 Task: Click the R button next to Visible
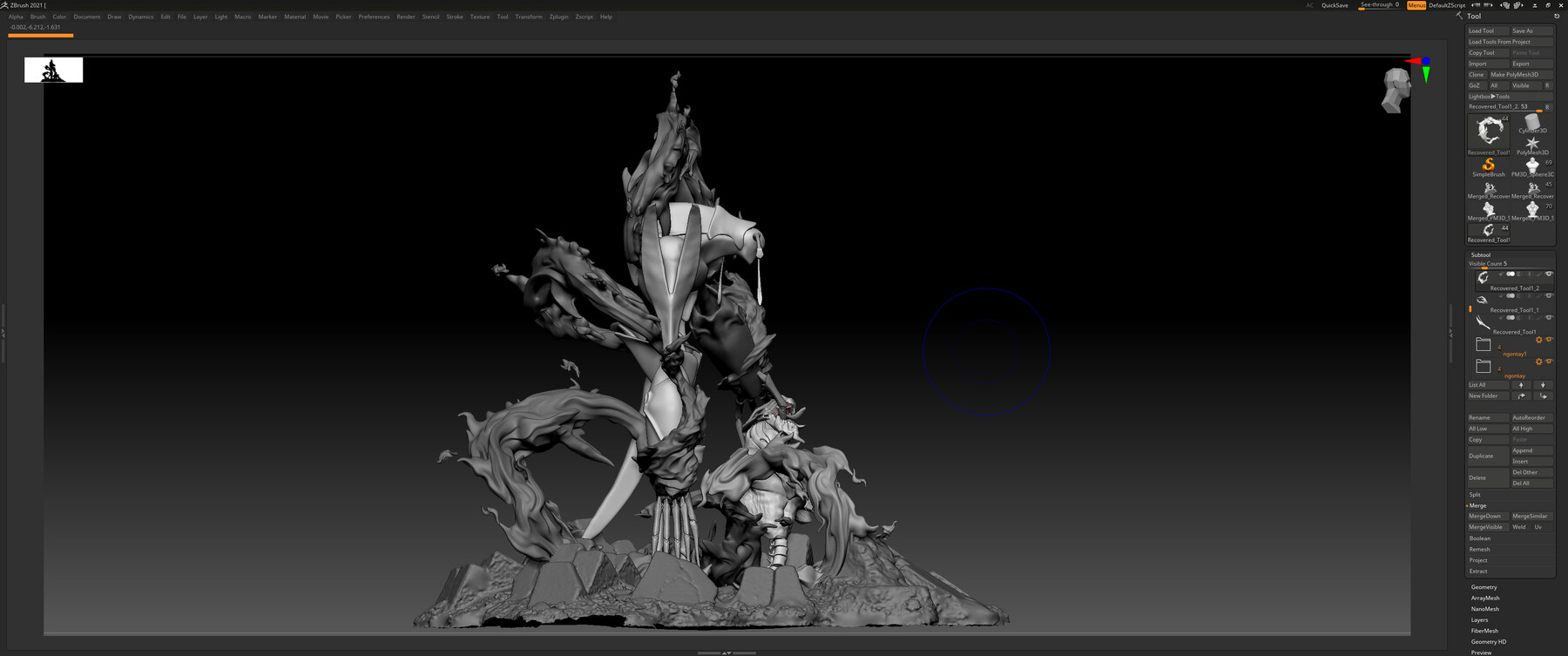click(1547, 85)
